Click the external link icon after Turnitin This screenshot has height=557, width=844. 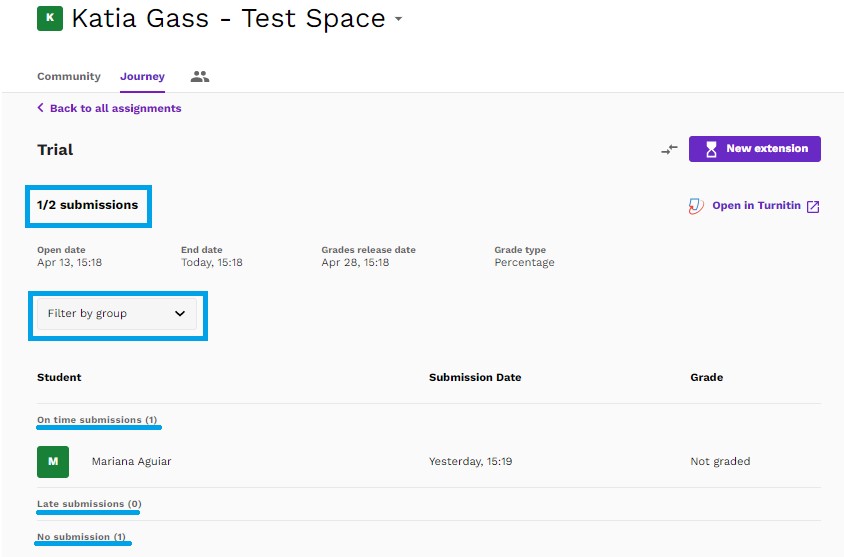[813, 207]
